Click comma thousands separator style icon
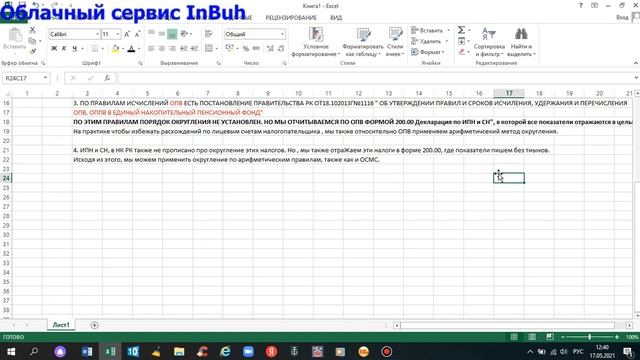 click(256, 49)
